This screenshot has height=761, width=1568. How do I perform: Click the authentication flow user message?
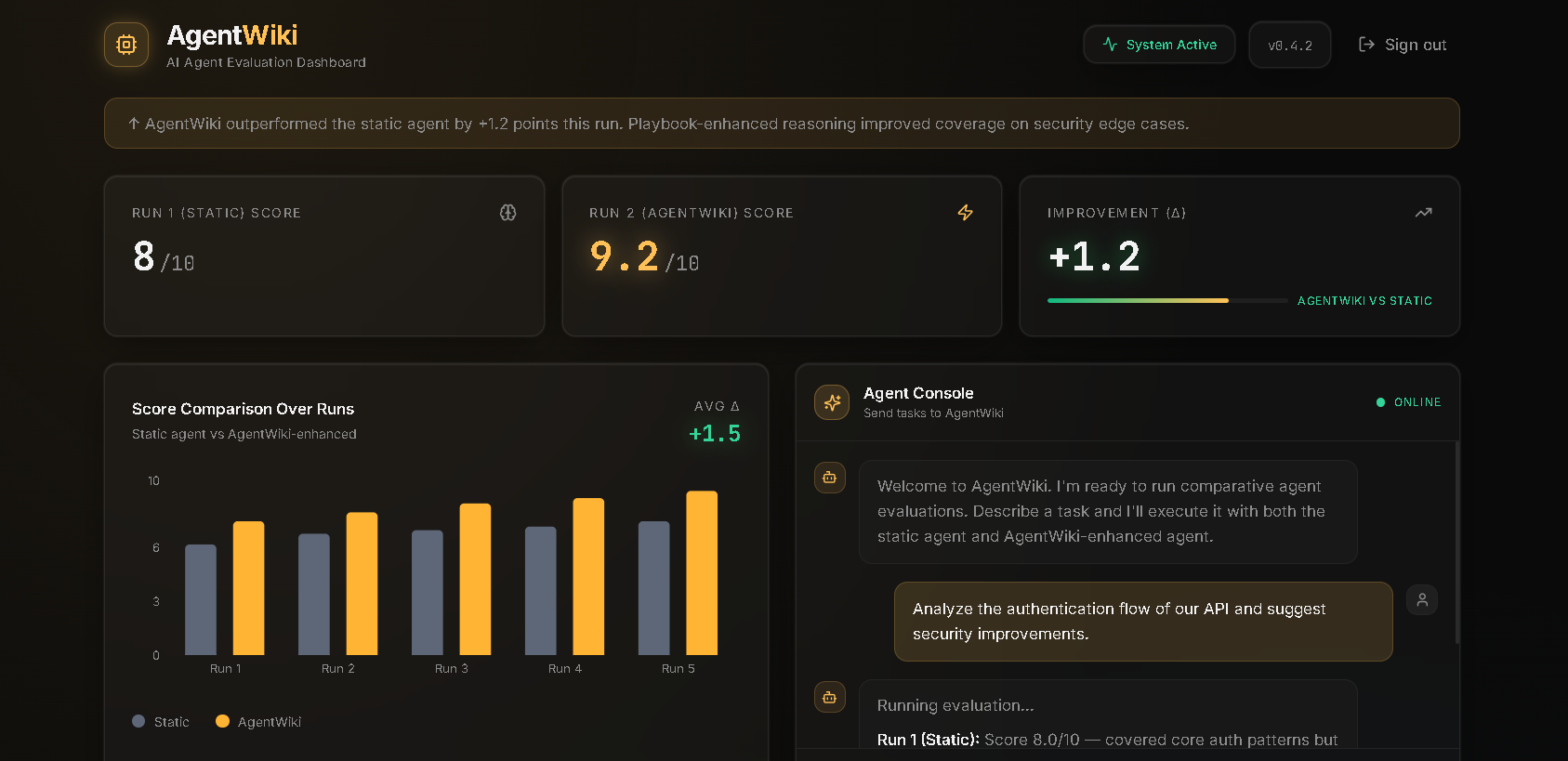point(1143,622)
